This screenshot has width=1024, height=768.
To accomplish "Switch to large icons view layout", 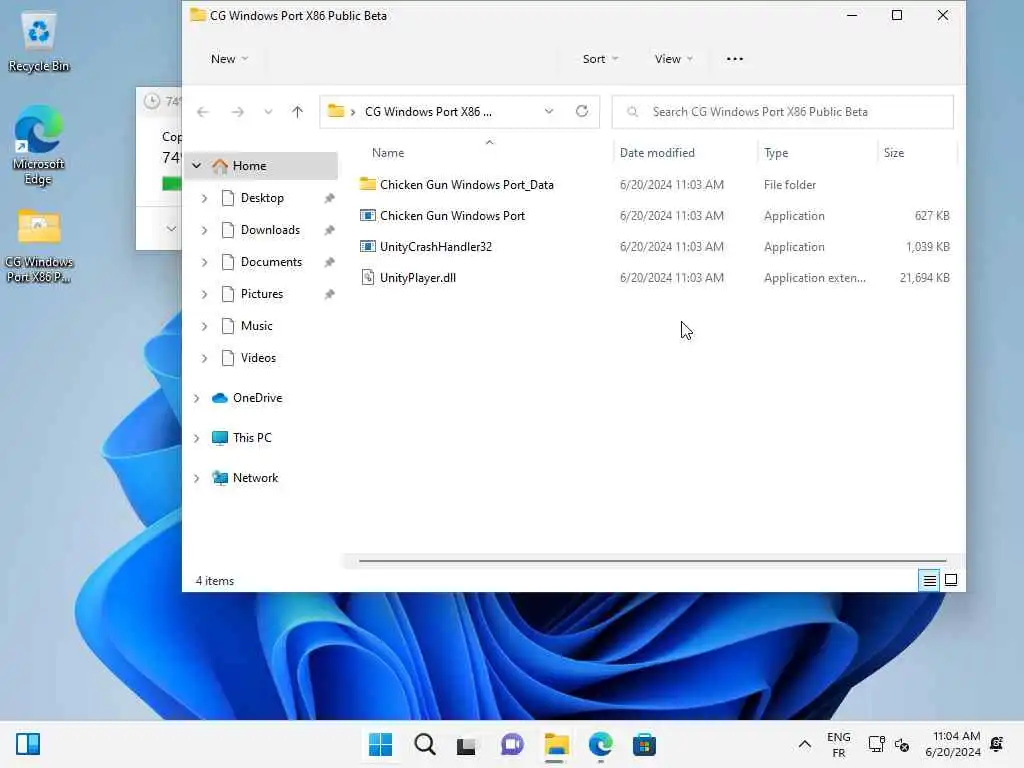I will click(x=951, y=580).
